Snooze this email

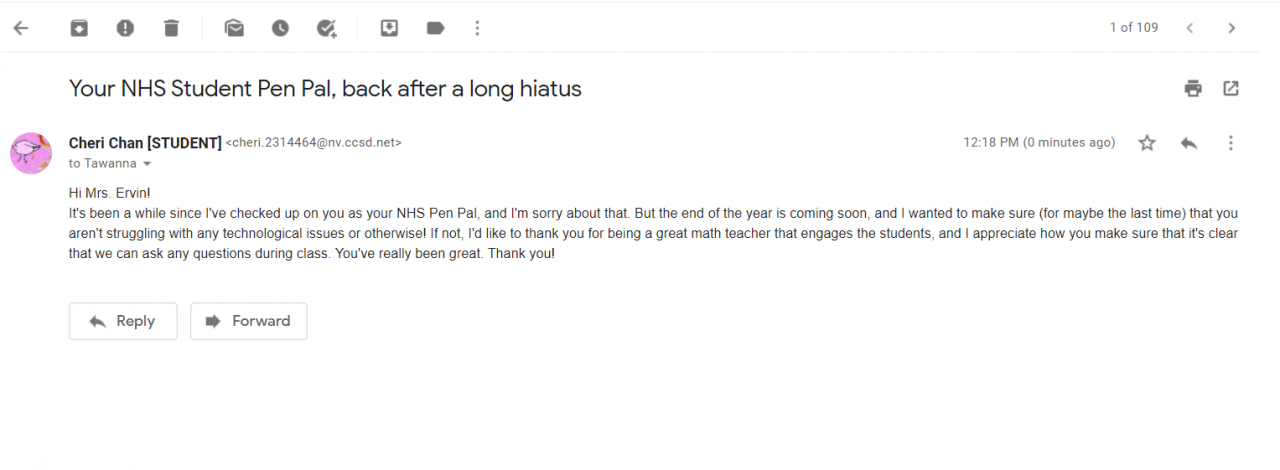pos(280,28)
